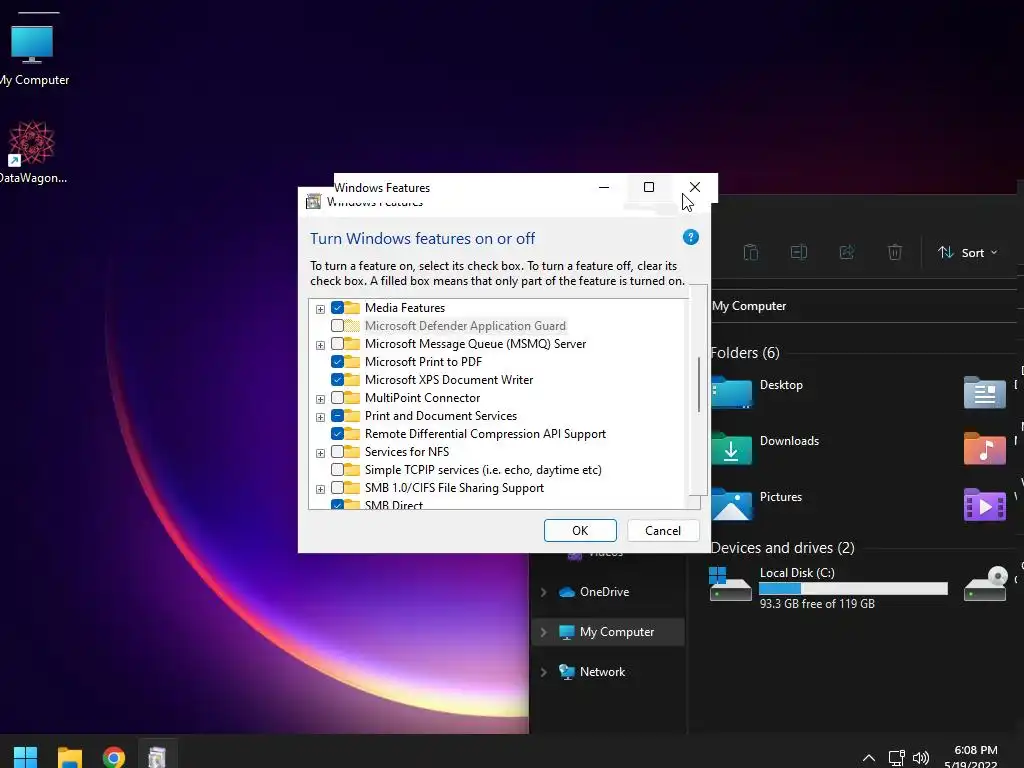Check Microsoft Defender Application Guard checkbox

coord(337,325)
